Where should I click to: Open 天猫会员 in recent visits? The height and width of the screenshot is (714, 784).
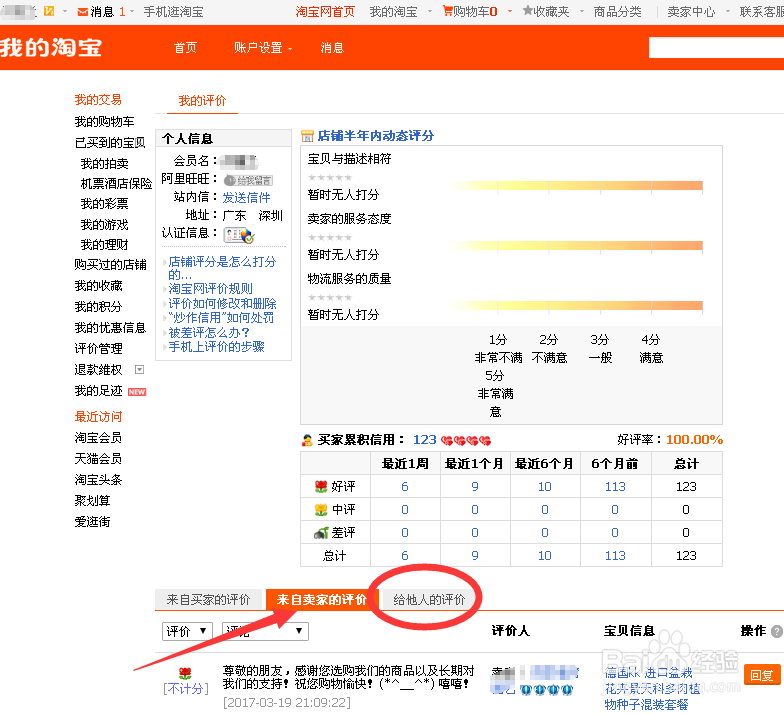98,458
